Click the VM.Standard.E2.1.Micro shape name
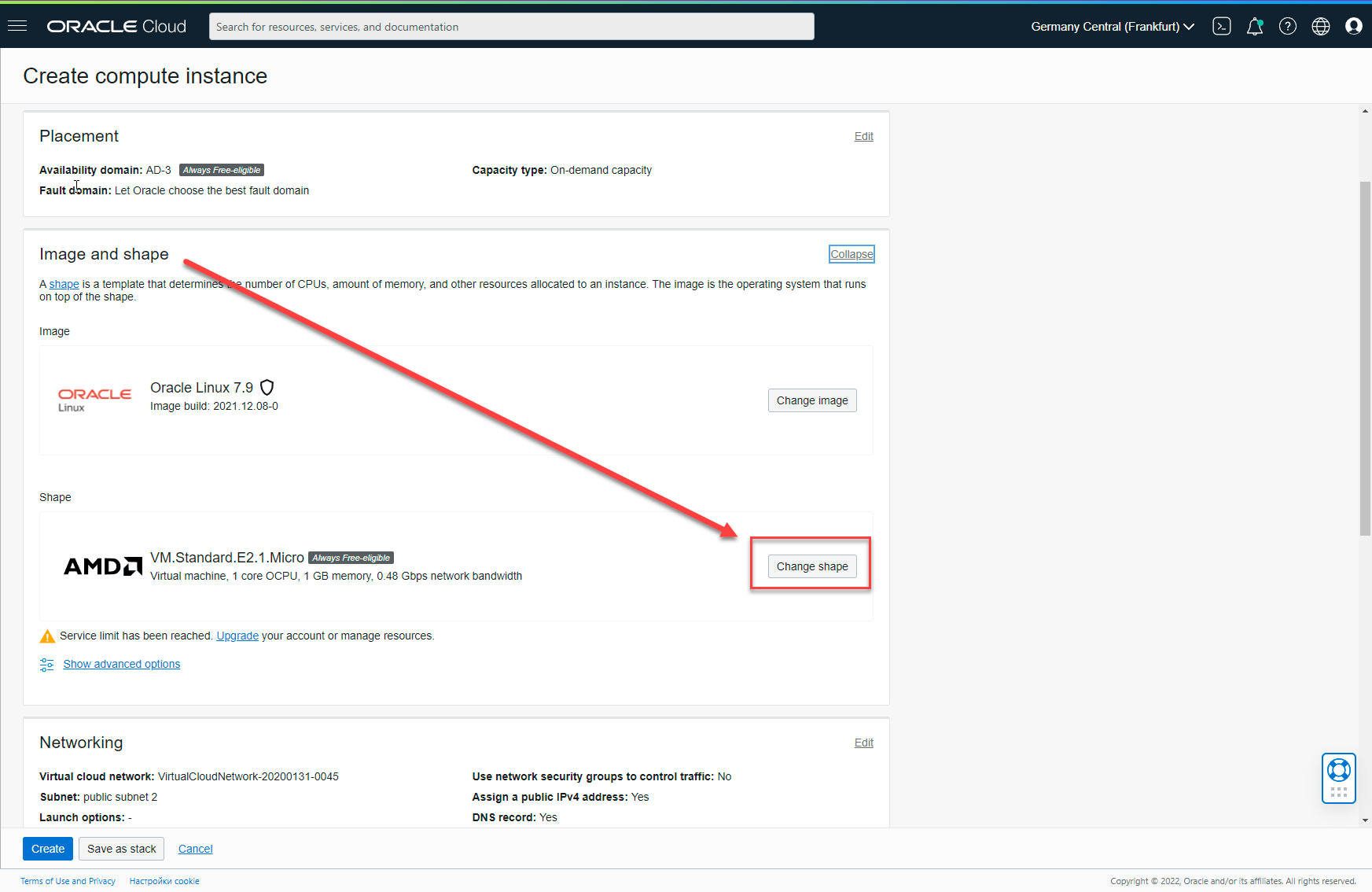 [227, 558]
